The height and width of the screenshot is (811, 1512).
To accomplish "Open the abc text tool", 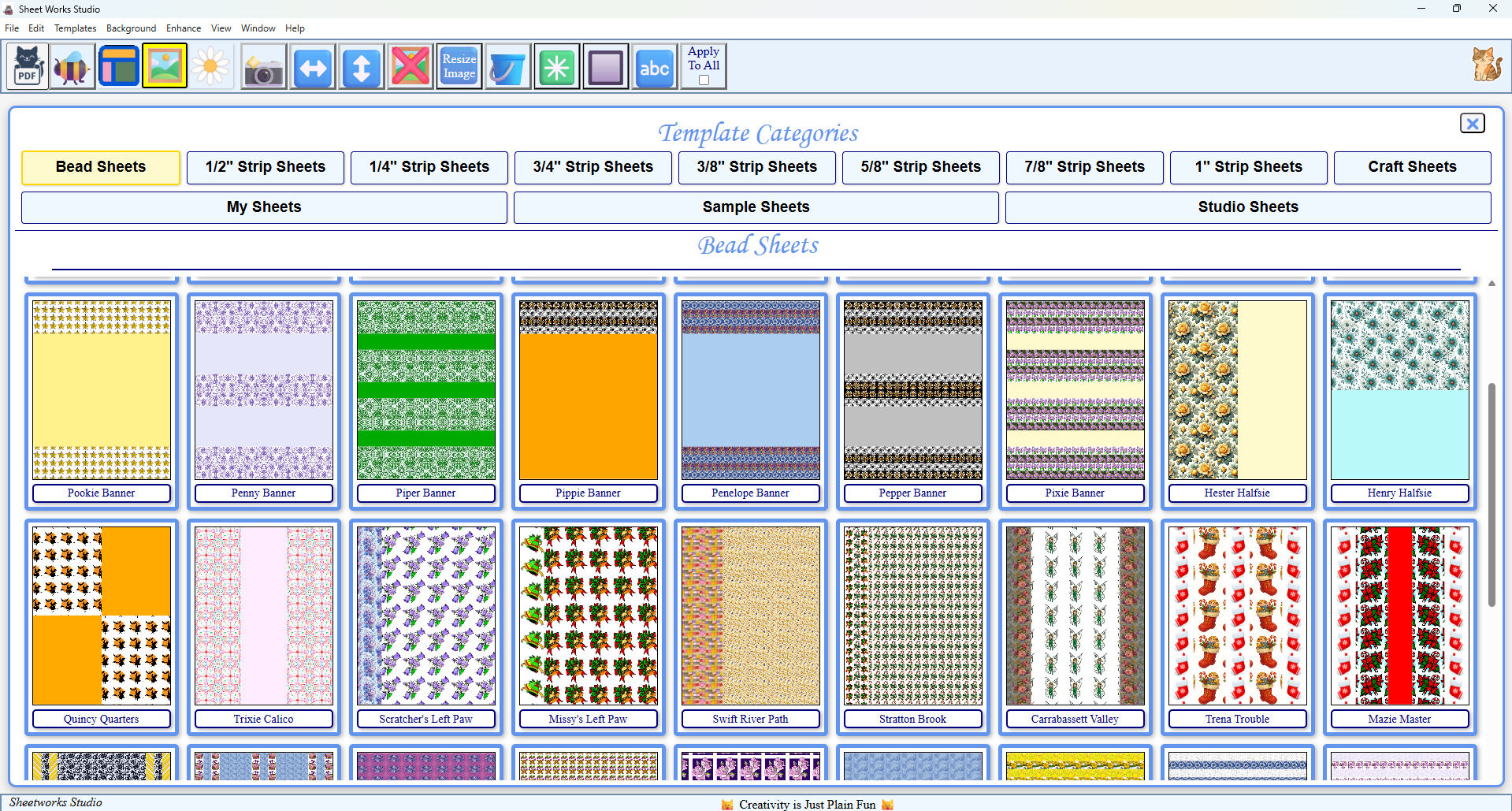I will coord(654,65).
